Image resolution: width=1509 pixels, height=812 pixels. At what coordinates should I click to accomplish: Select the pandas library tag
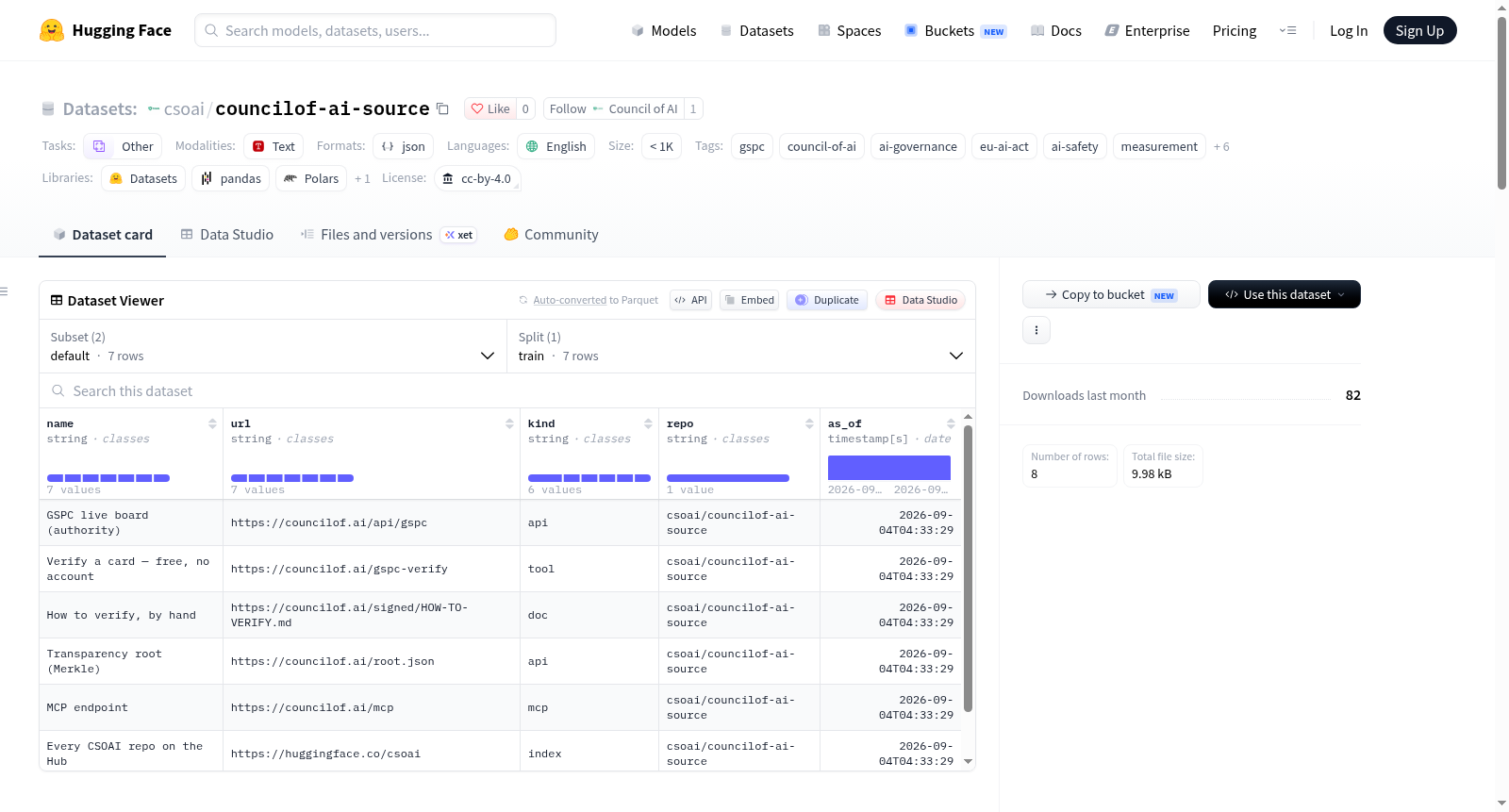[x=231, y=178]
